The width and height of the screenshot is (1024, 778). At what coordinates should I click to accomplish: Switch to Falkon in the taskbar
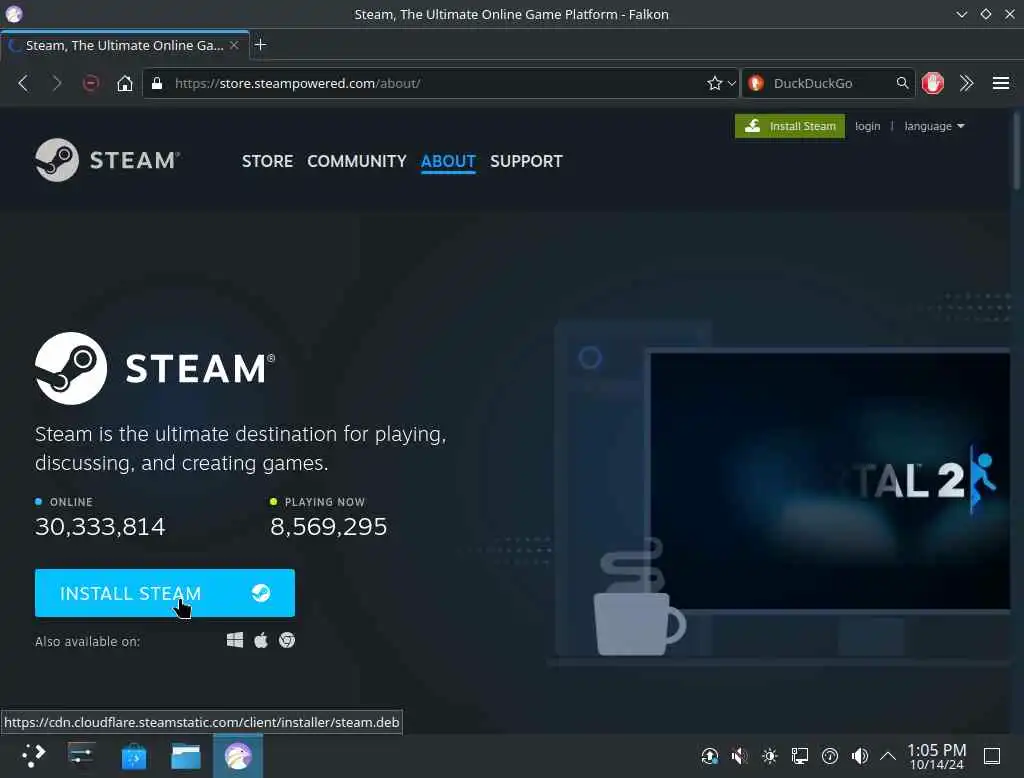tap(238, 756)
